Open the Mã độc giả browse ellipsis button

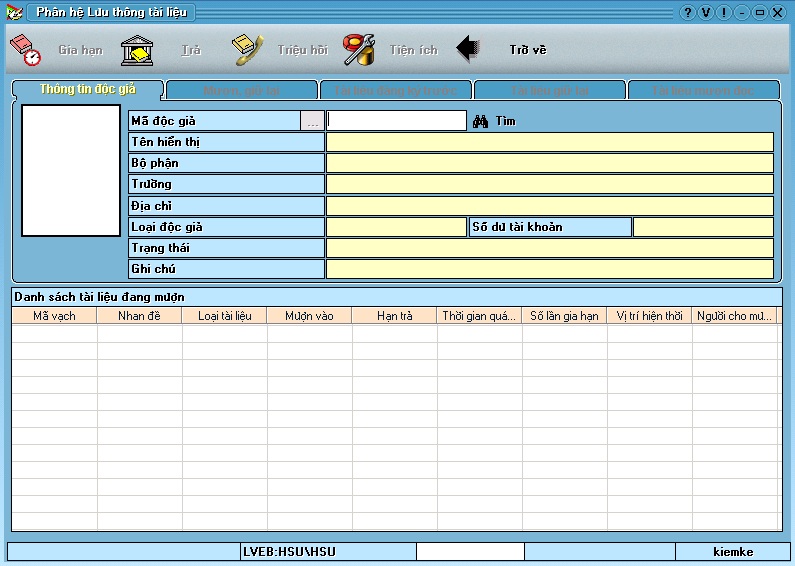pyautogui.click(x=313, y=121)
